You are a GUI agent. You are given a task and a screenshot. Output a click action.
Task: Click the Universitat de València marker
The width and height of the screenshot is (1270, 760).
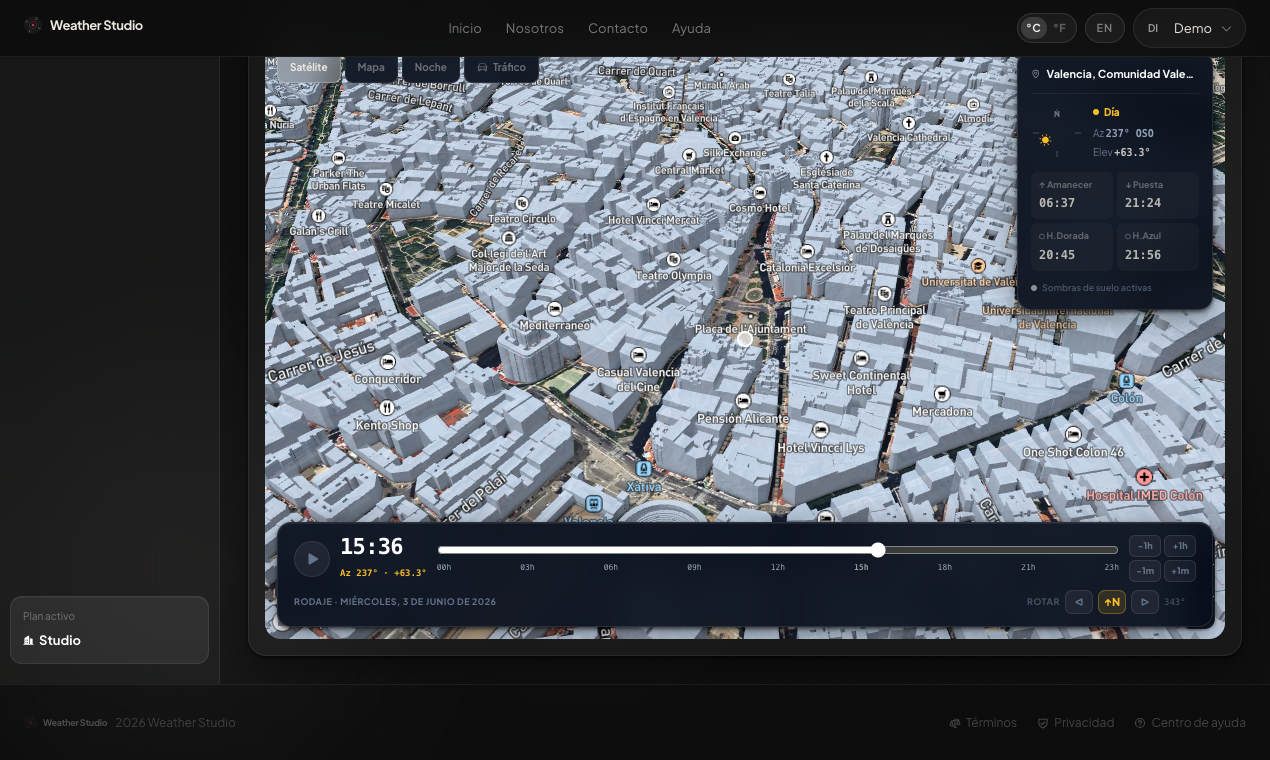[x=978, y=265]
